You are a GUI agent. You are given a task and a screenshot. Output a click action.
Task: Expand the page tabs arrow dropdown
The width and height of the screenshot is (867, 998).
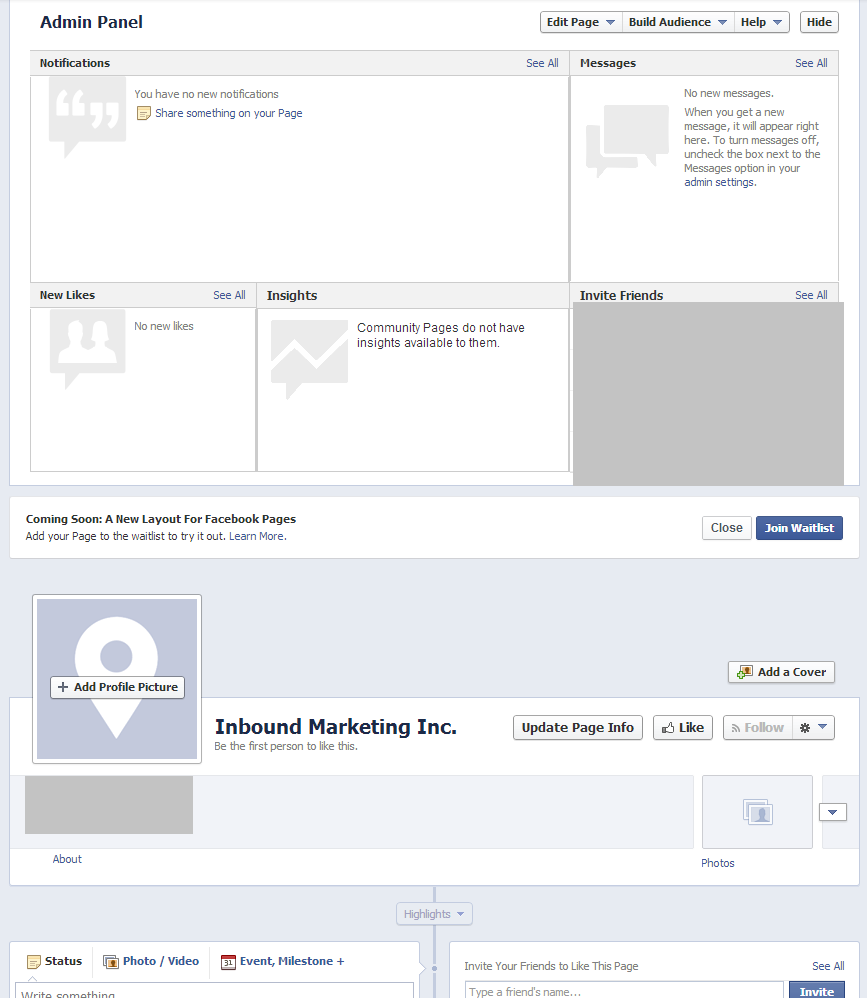click(x=832, y=812)
